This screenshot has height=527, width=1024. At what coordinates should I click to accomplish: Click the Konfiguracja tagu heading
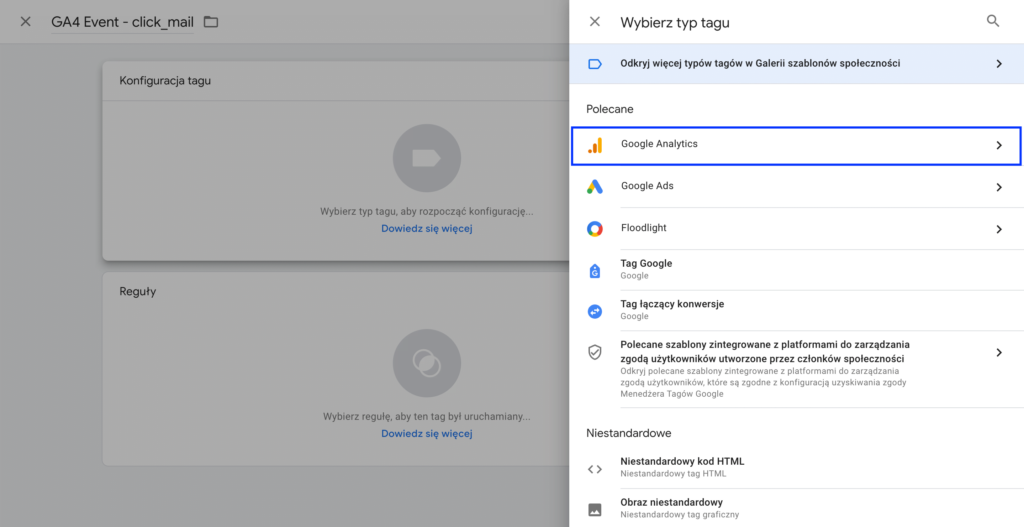point(165,81)
